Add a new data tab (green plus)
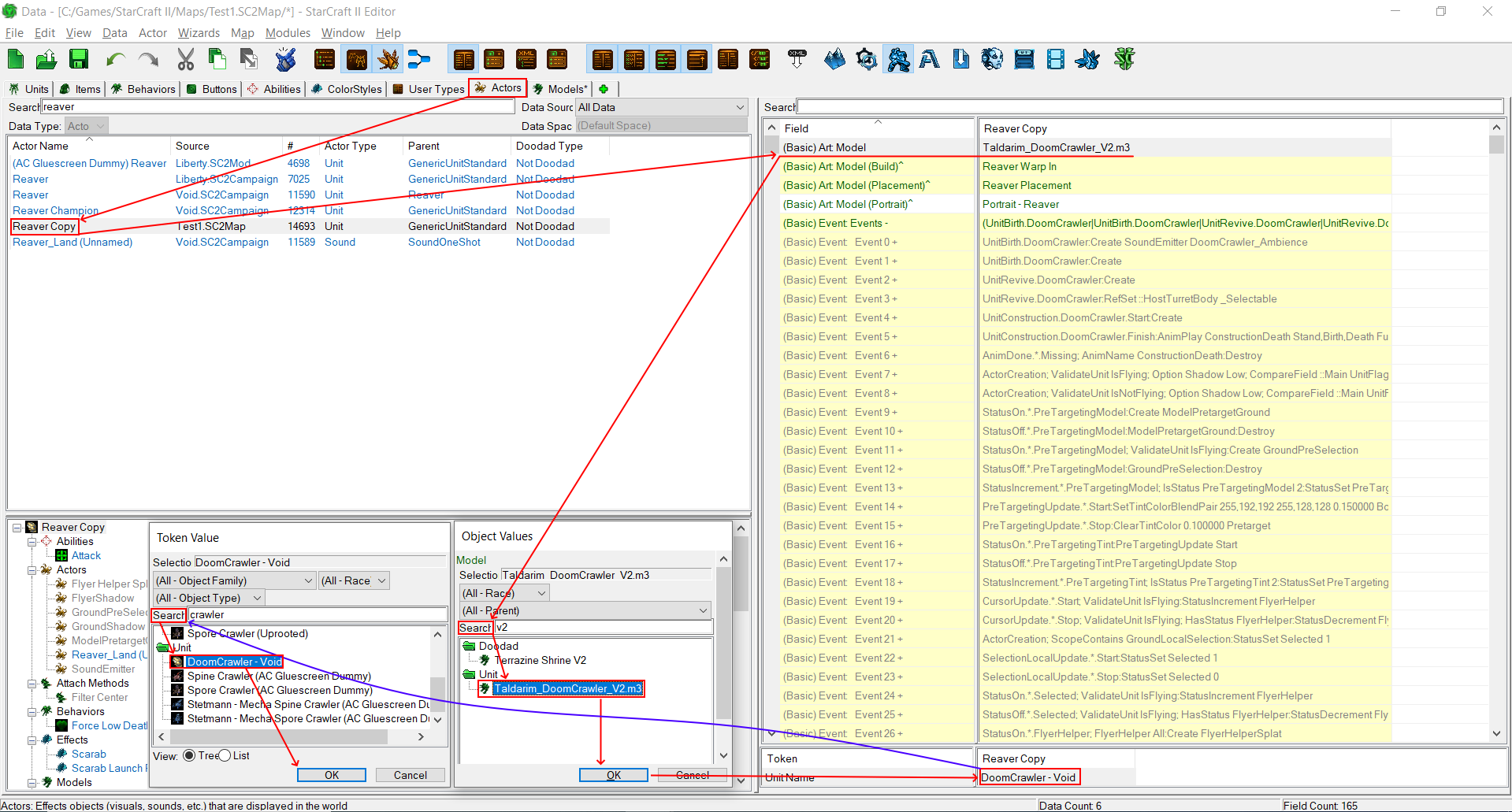Viewport: 1512px width, 812px height. point(604,89)
